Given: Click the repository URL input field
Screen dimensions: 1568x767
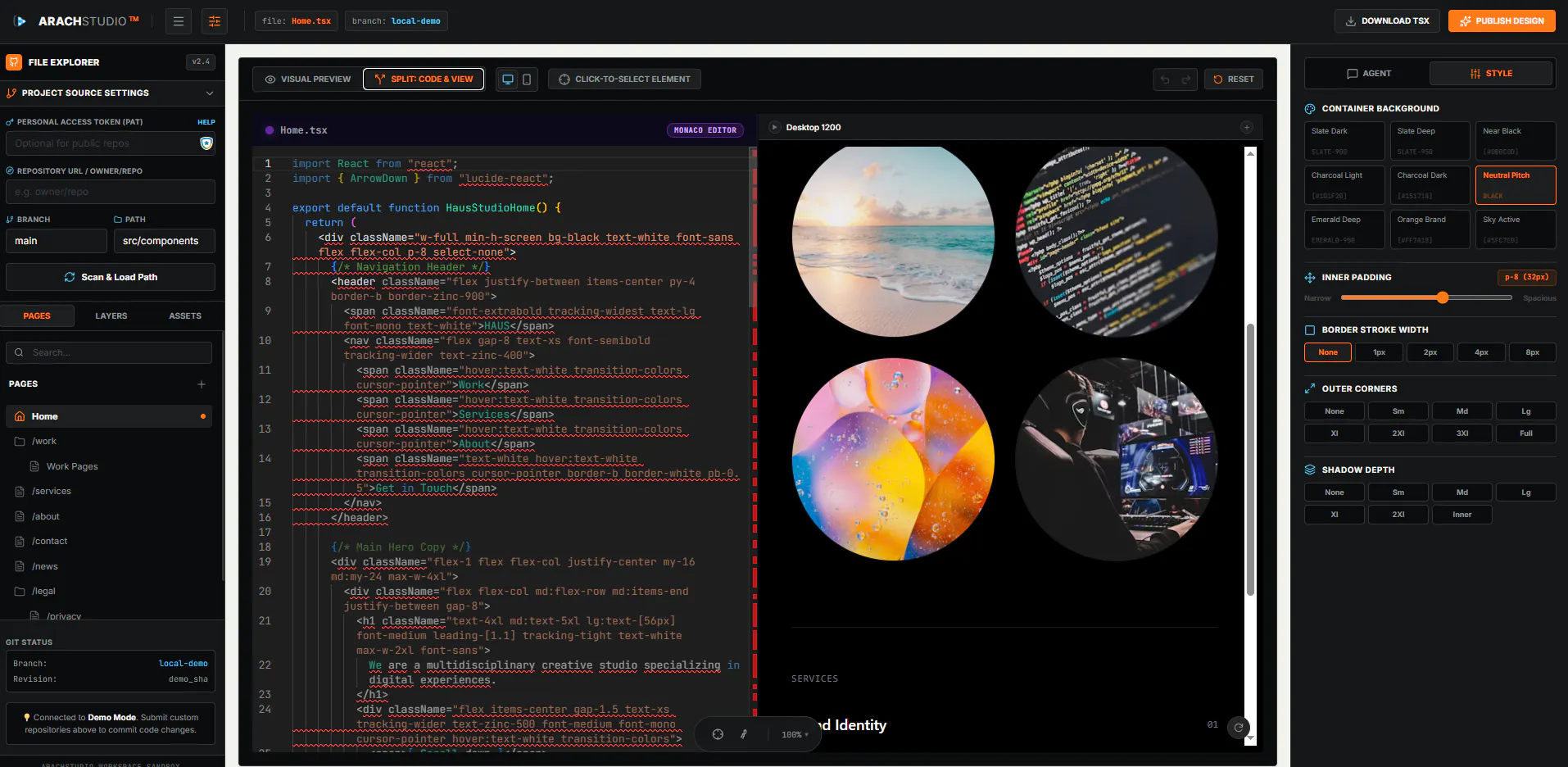Looking at the screenshot, I should 111,192.
